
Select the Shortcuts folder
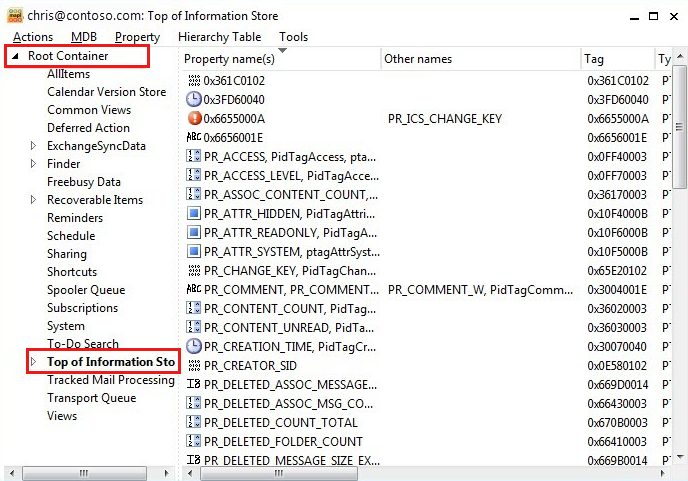(x=72, y=272)
